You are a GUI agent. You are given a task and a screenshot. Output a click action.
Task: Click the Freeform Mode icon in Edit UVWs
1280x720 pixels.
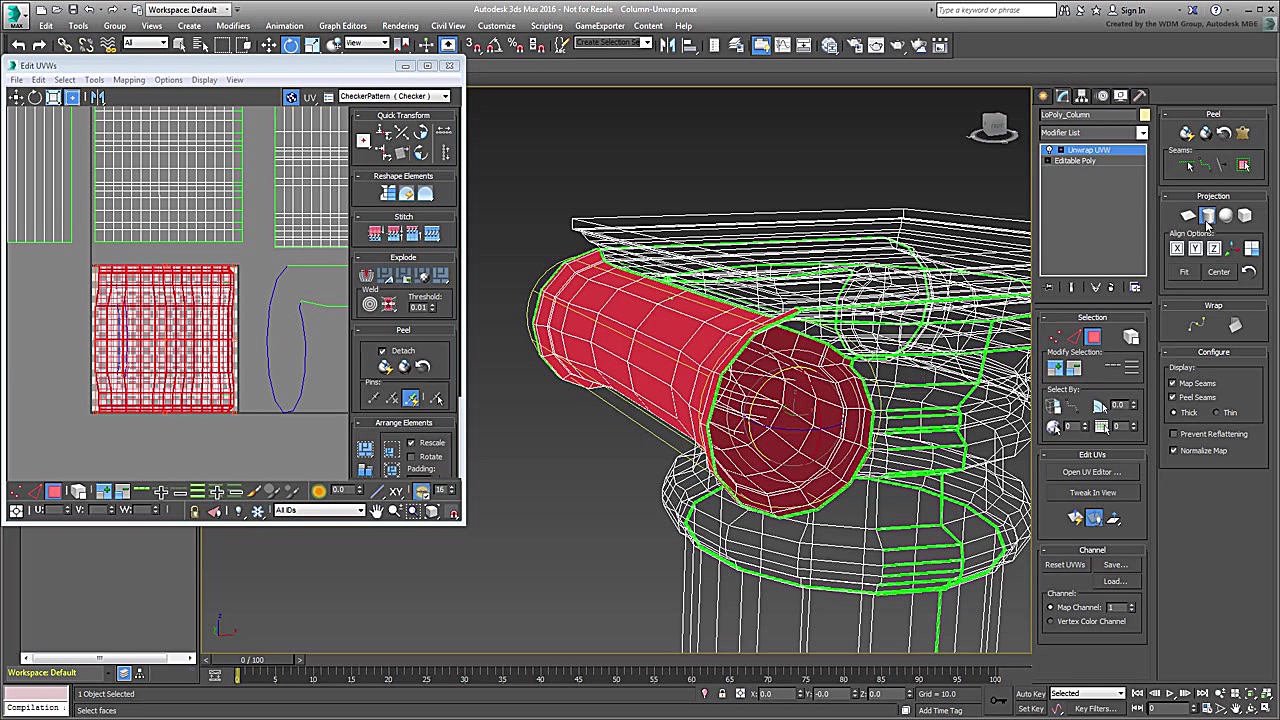72,97
